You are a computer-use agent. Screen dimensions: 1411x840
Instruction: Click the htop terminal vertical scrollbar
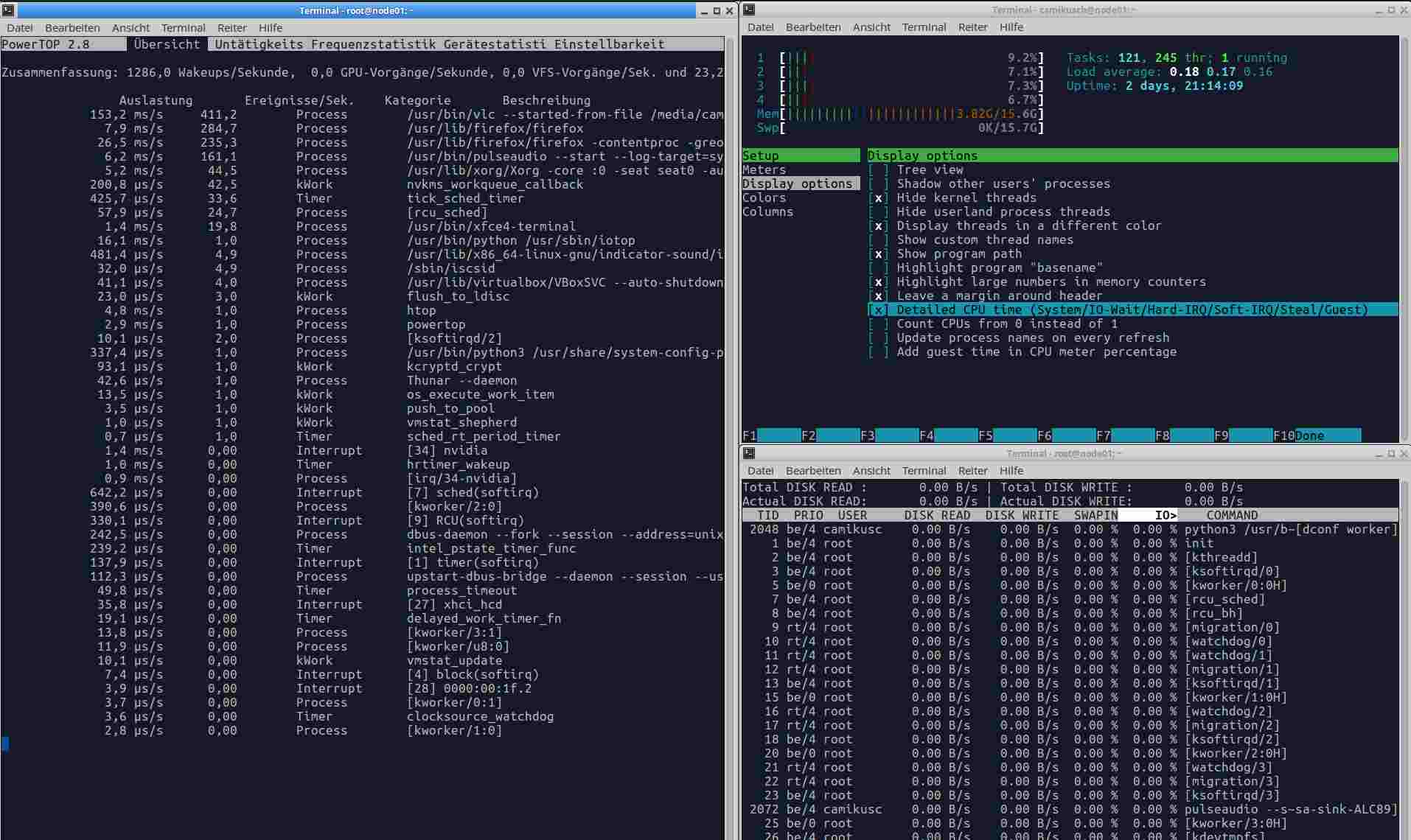tap(1404, 239)
